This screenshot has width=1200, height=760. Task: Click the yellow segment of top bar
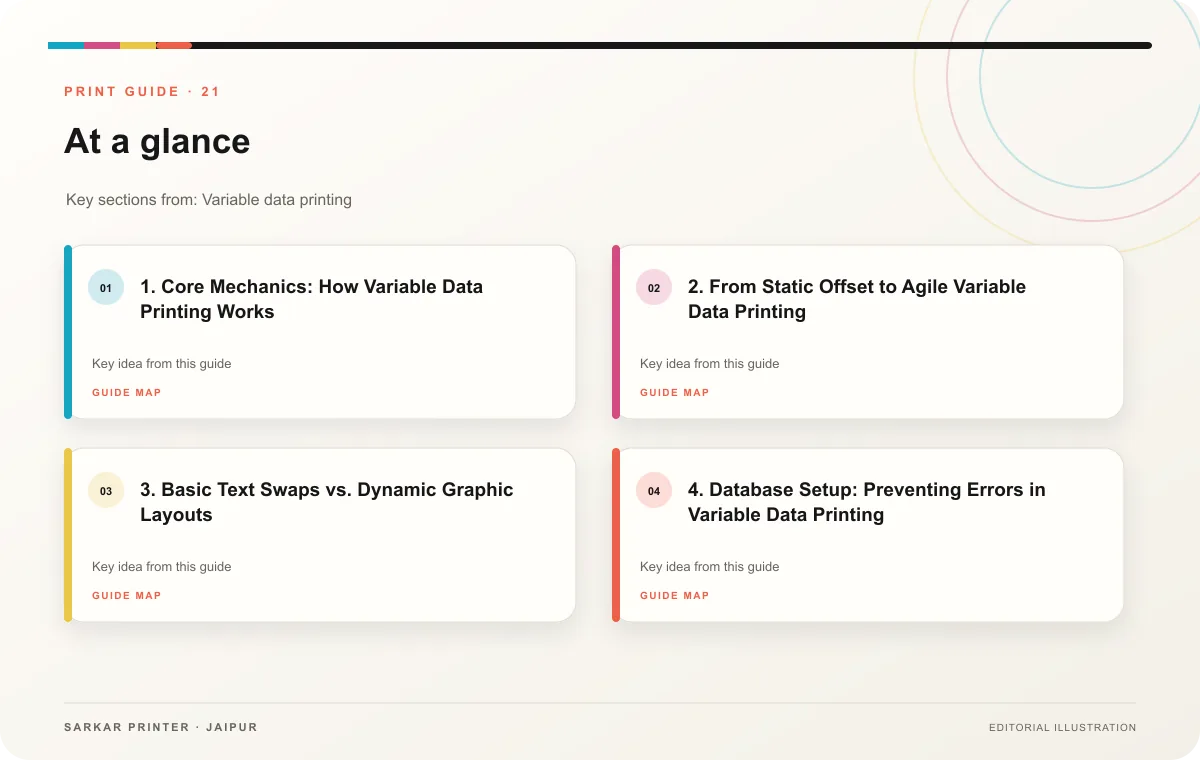[138, 45]
